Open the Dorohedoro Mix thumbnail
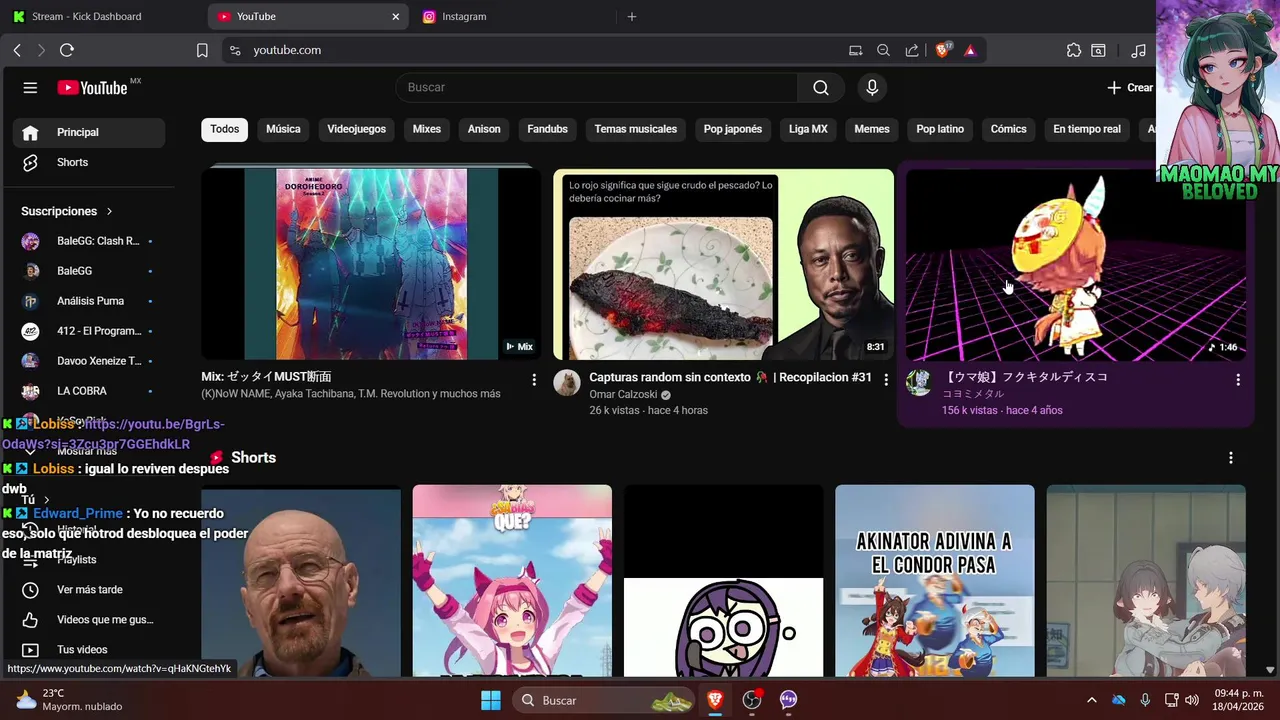 pyautogui.click(x=371, y=264)
